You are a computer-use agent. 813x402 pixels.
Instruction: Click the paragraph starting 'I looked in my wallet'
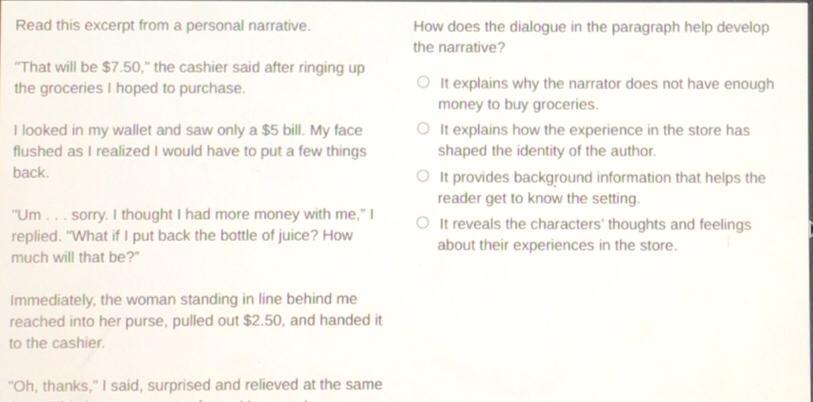point(189,151)
